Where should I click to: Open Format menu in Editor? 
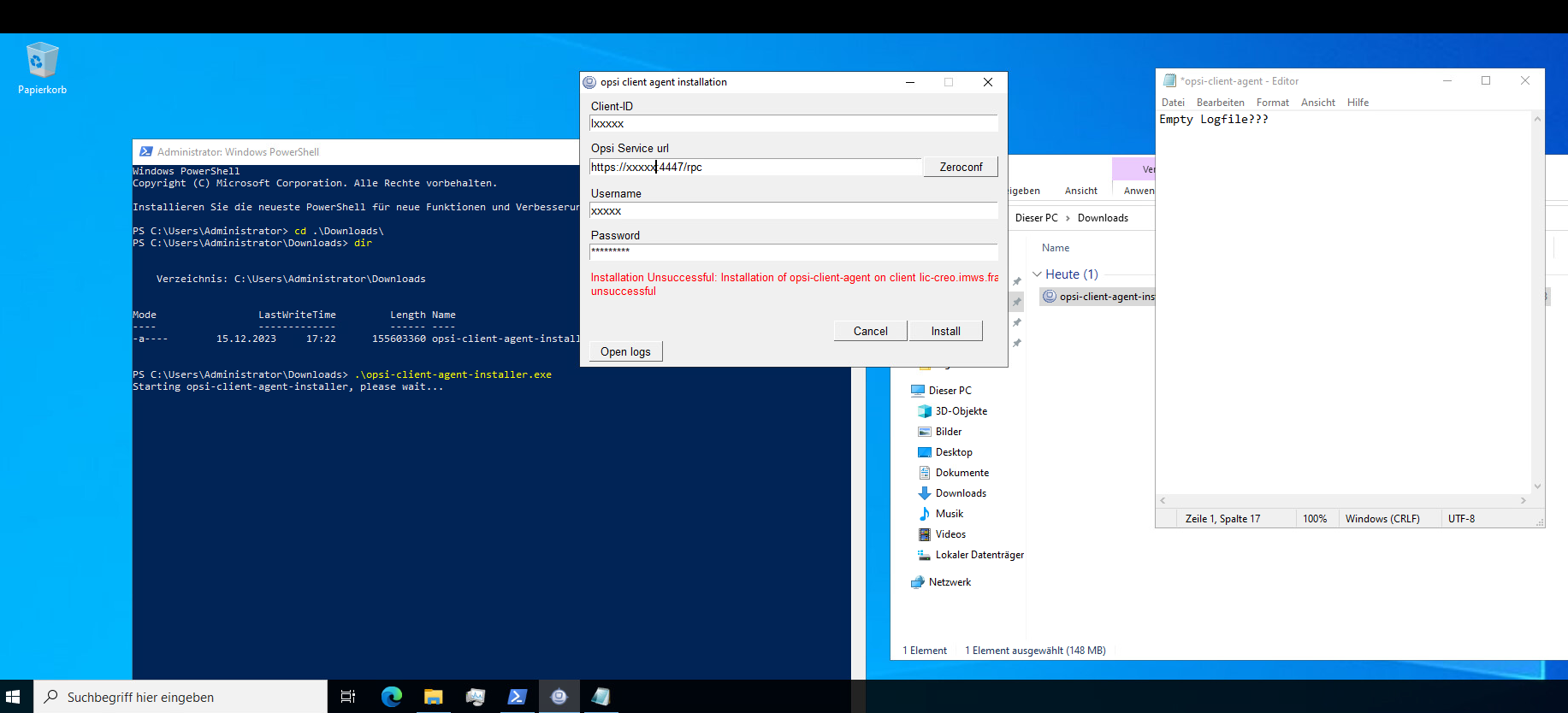1272,103
